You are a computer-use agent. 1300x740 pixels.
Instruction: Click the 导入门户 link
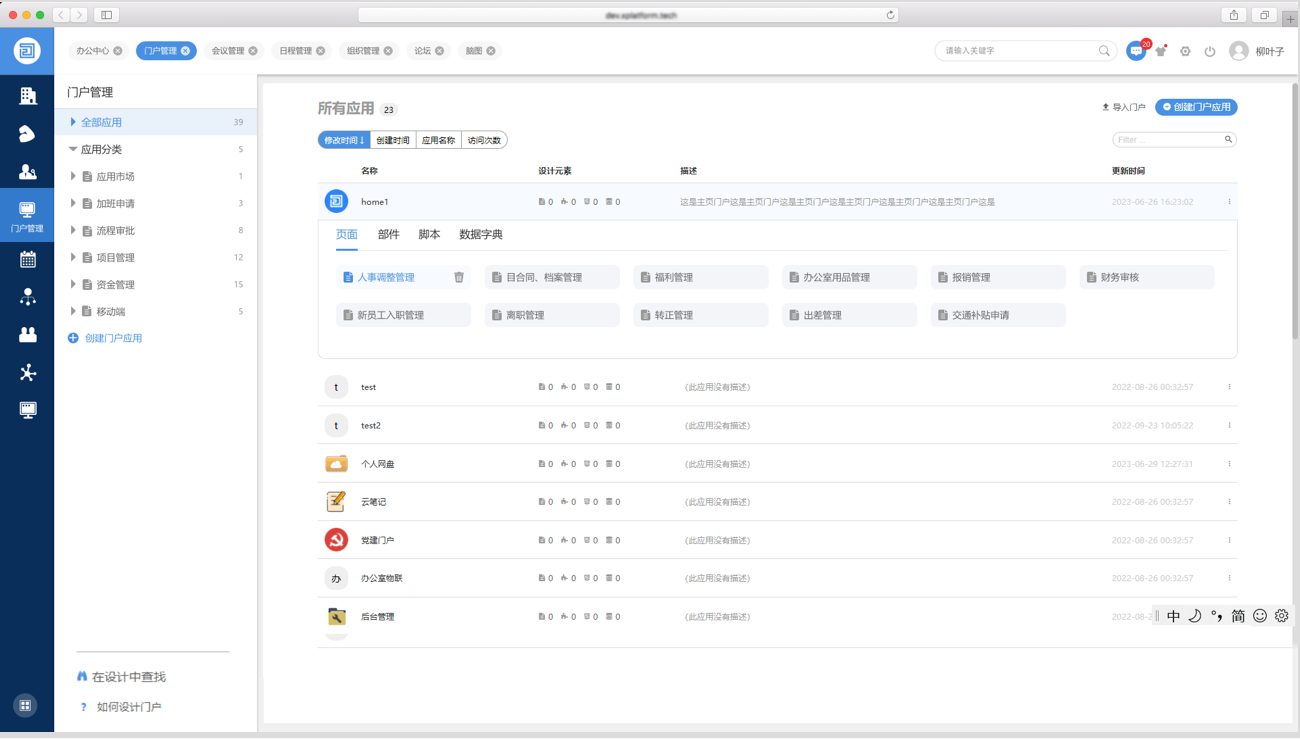(x=1123, y=107)
